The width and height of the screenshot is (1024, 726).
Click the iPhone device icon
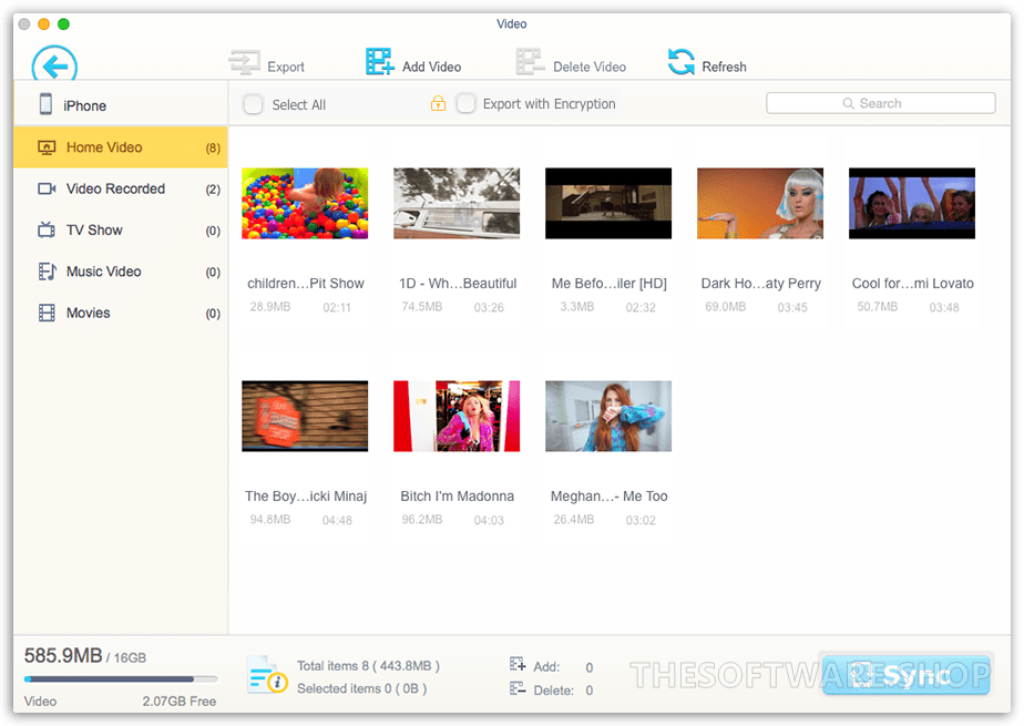pyautogui.click(x=46, y=104)
